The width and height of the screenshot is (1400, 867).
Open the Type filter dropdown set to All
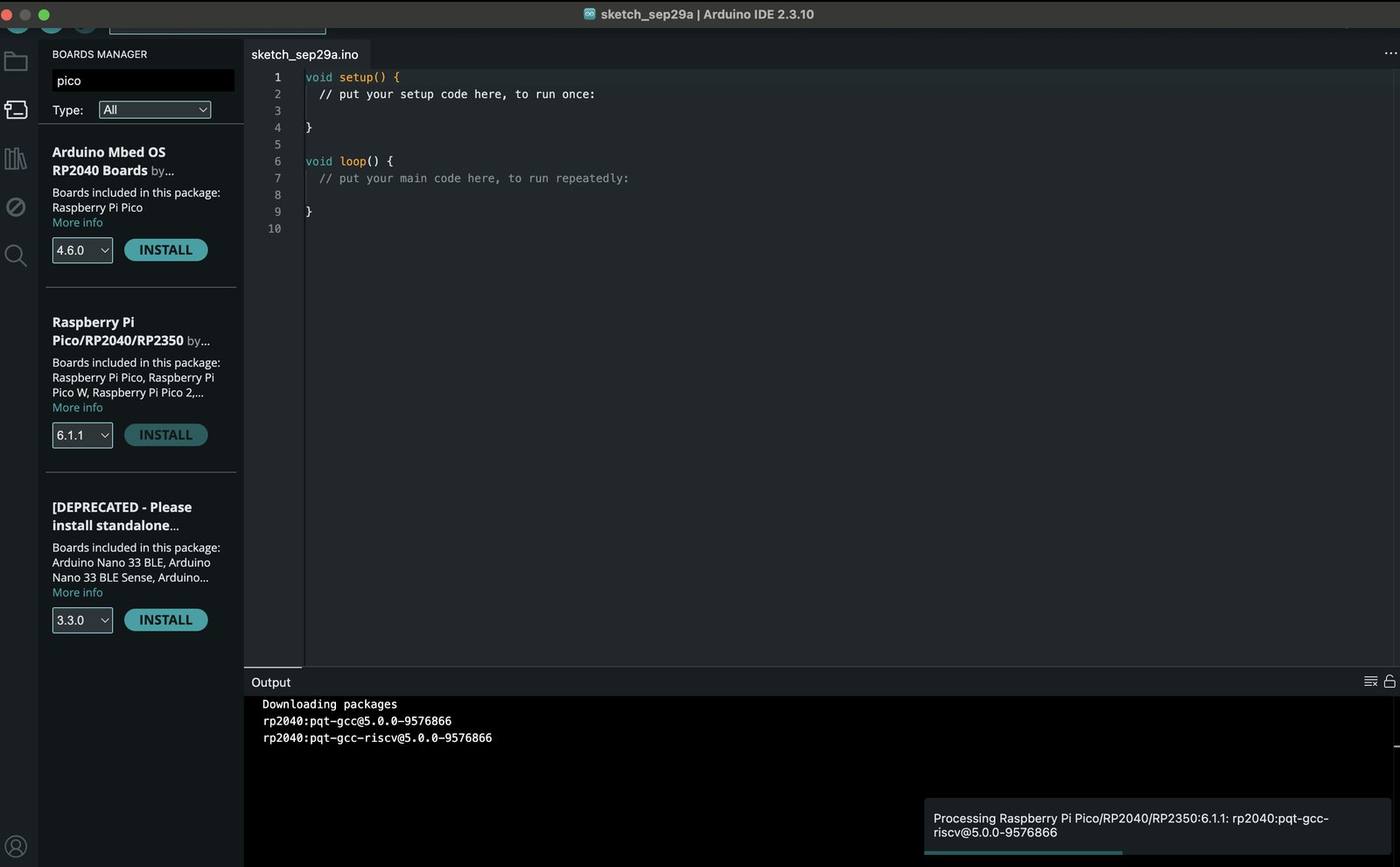[155, 110]
